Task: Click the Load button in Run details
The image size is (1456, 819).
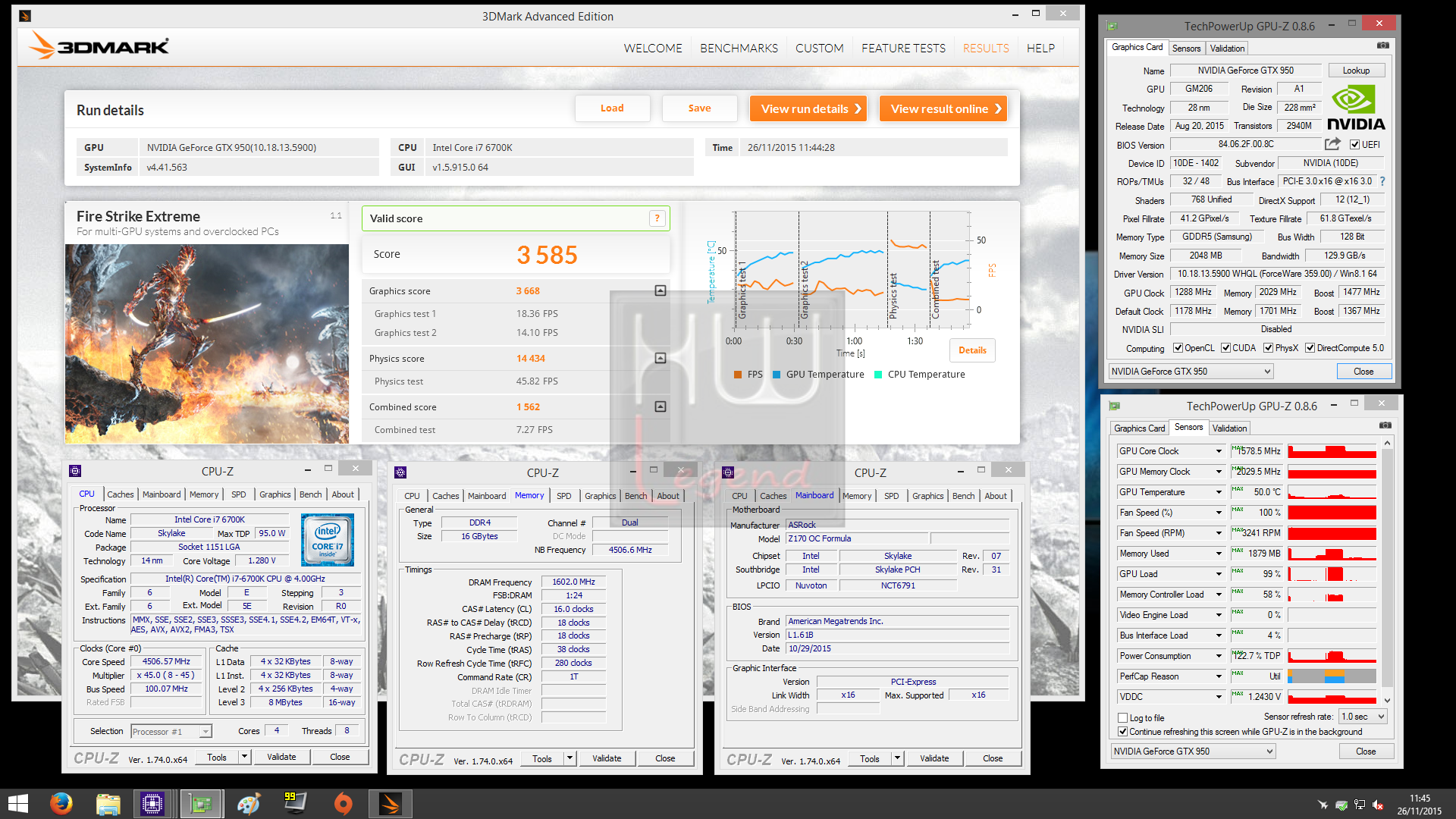Action: coord(612,108)
